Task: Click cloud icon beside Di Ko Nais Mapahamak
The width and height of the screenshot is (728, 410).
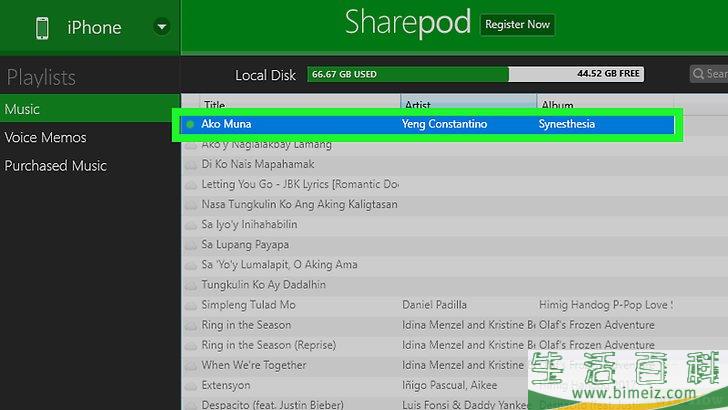Action: (x=191, y=165)
